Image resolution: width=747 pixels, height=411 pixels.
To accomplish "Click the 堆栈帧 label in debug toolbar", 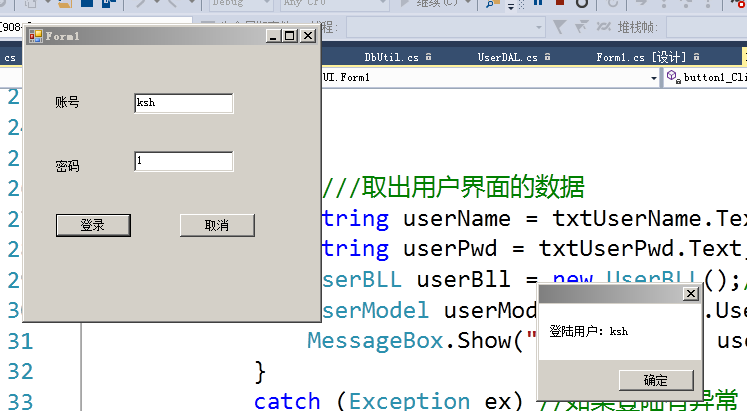I will tap(638, 27).
